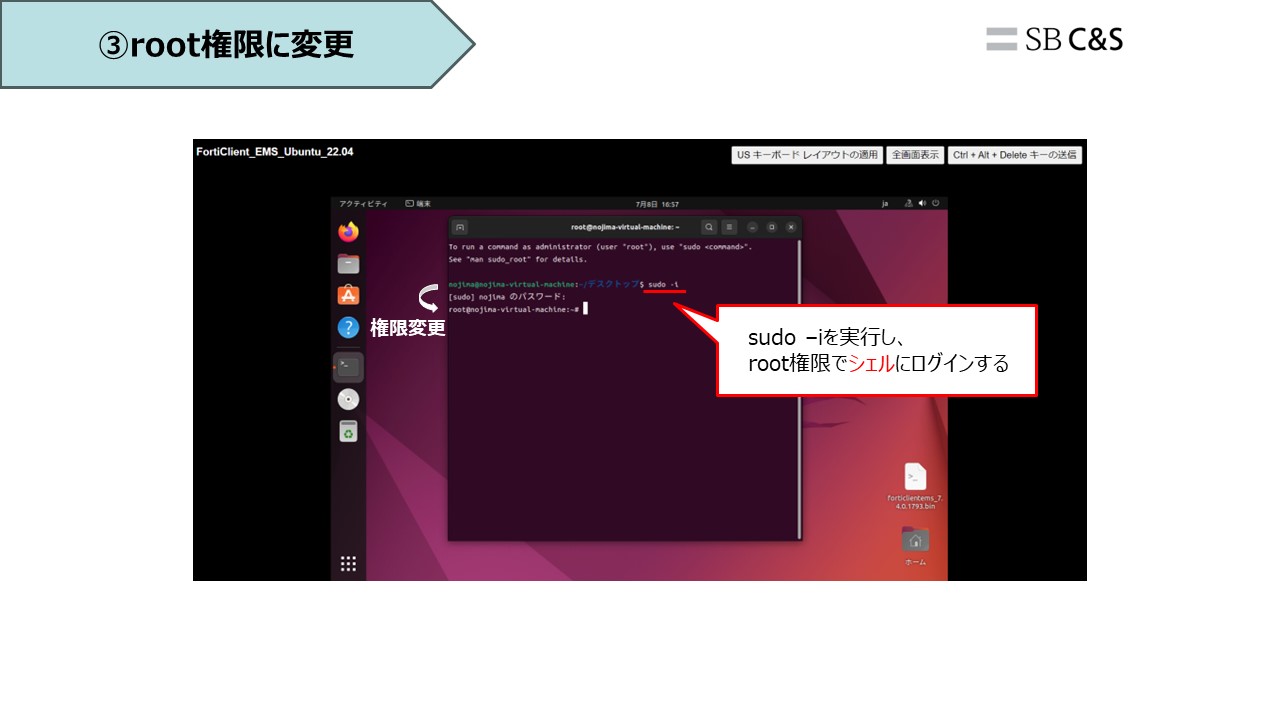
Task: Click the new tab icon in terminal
Action: tap(460, 227)
